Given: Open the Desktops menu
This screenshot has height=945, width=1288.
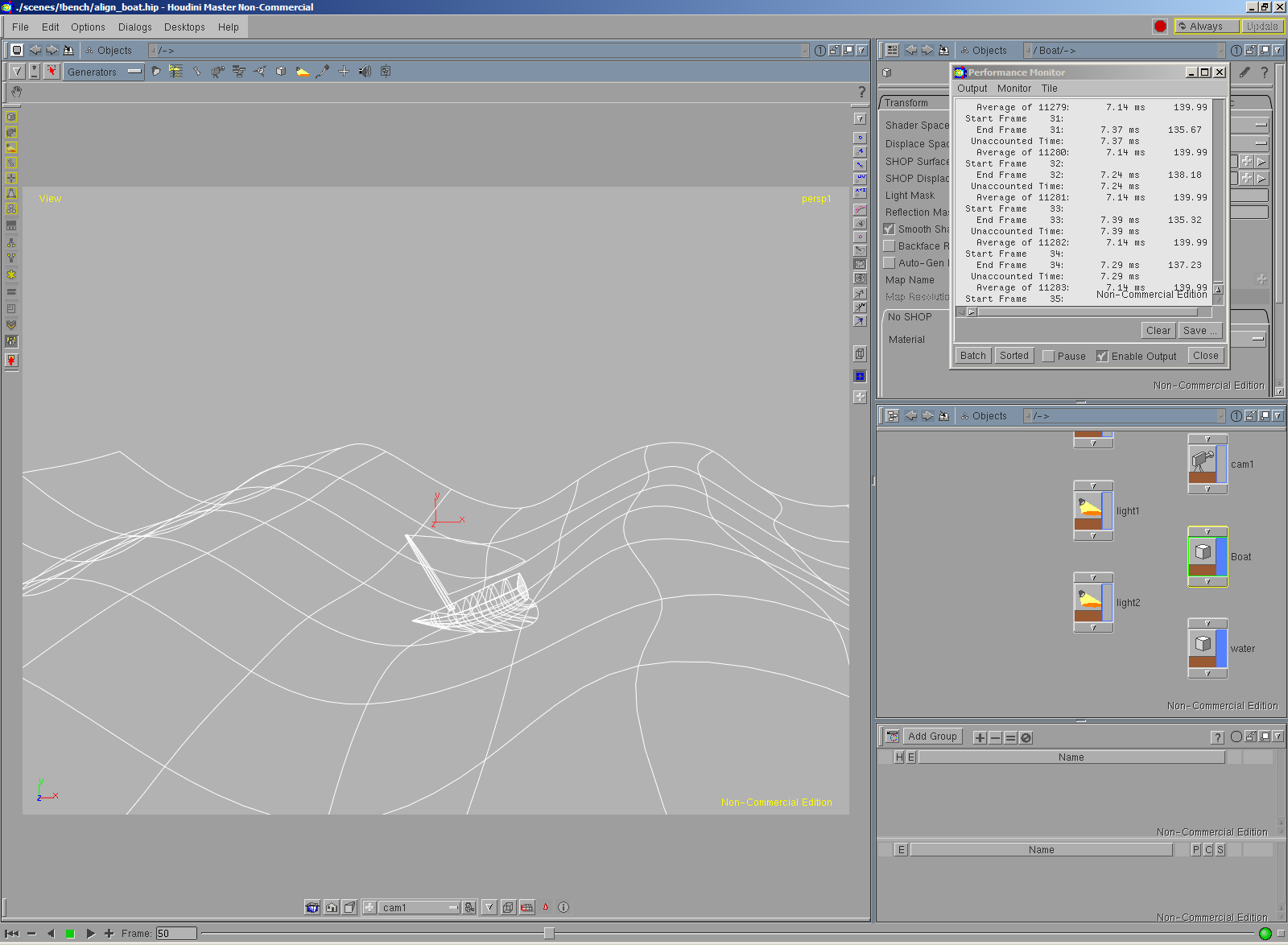Looking at the screenshot, I should point(184,27).
